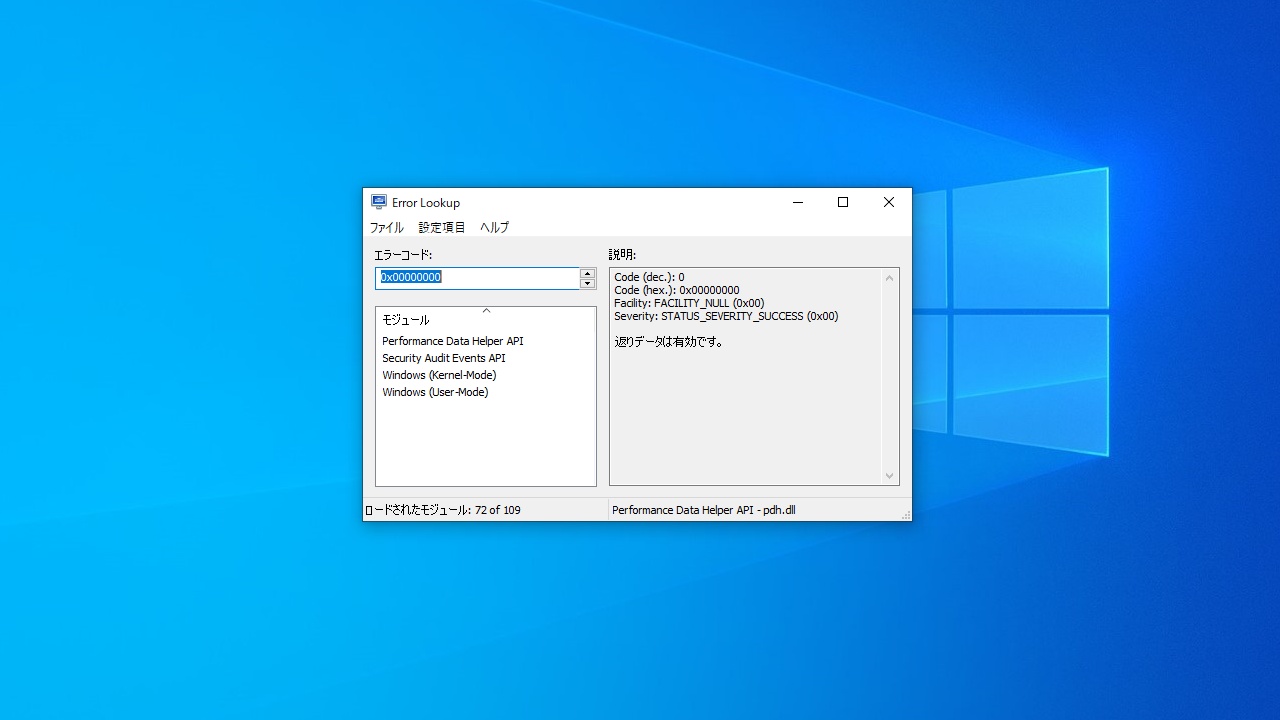Click the 返りデータは有効です message text
This screenshot has width=1280, height=720.
[x=669, y=342]
